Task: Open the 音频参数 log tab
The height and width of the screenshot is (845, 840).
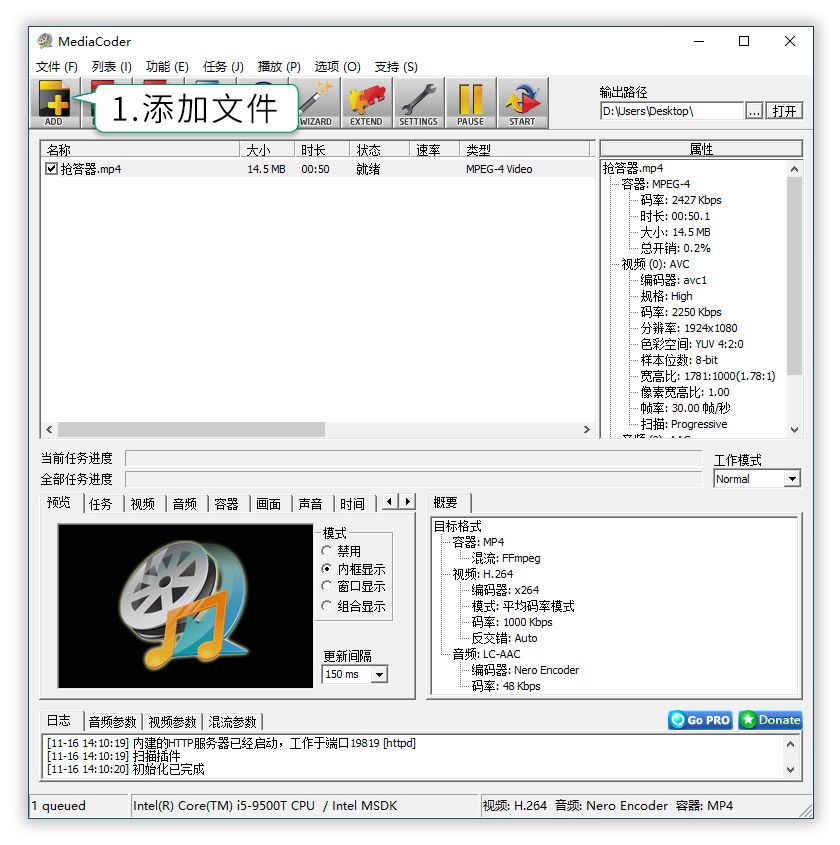Action: 113,722
